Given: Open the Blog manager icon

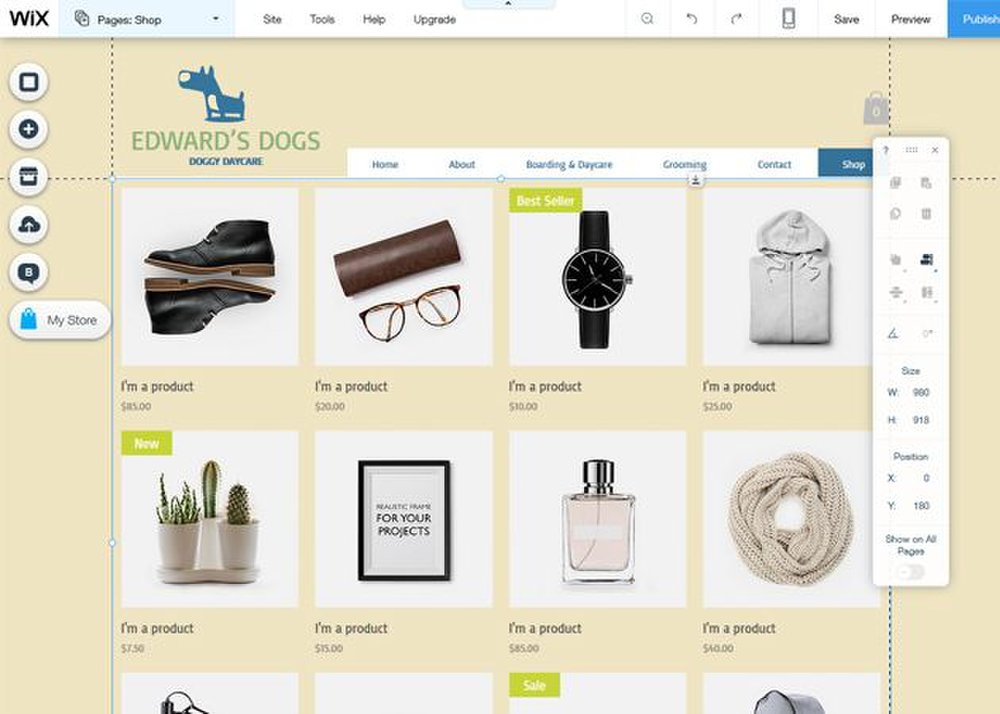Looking at the screenshot, I should 29,272.
